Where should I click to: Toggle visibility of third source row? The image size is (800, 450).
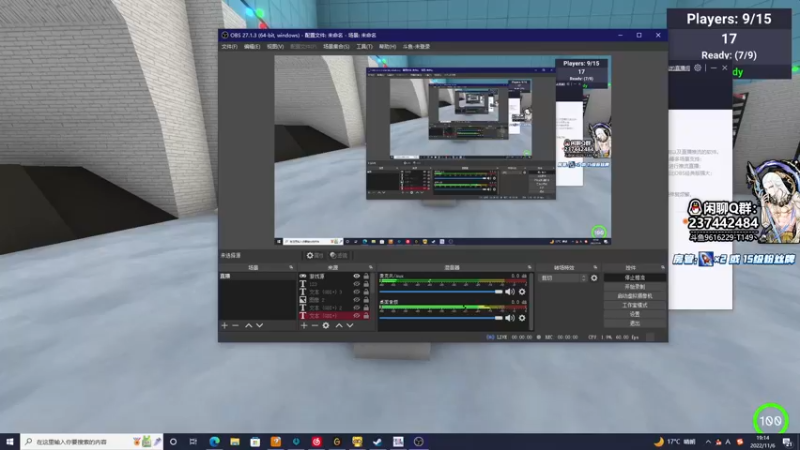point(357,292)
